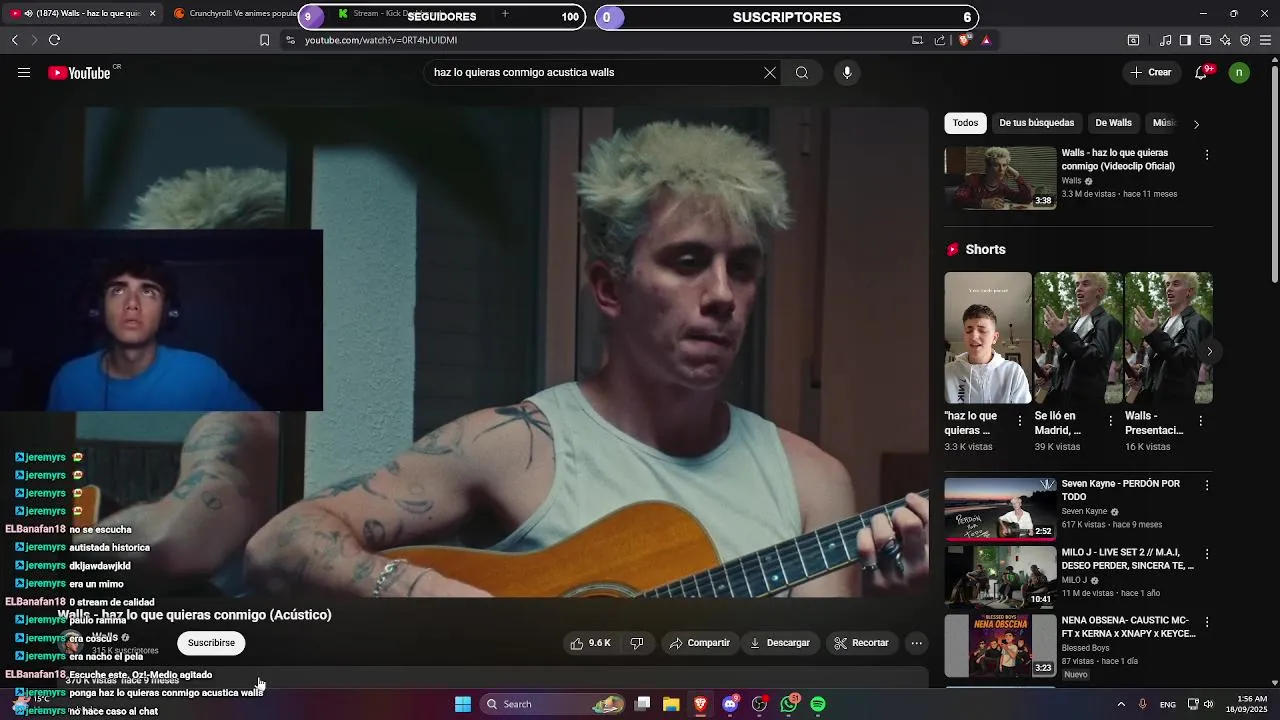Viewport: 1280px width, 720px height.
Task: Open Brave Rewards triangle icon
Action: (x=986, y=40)
